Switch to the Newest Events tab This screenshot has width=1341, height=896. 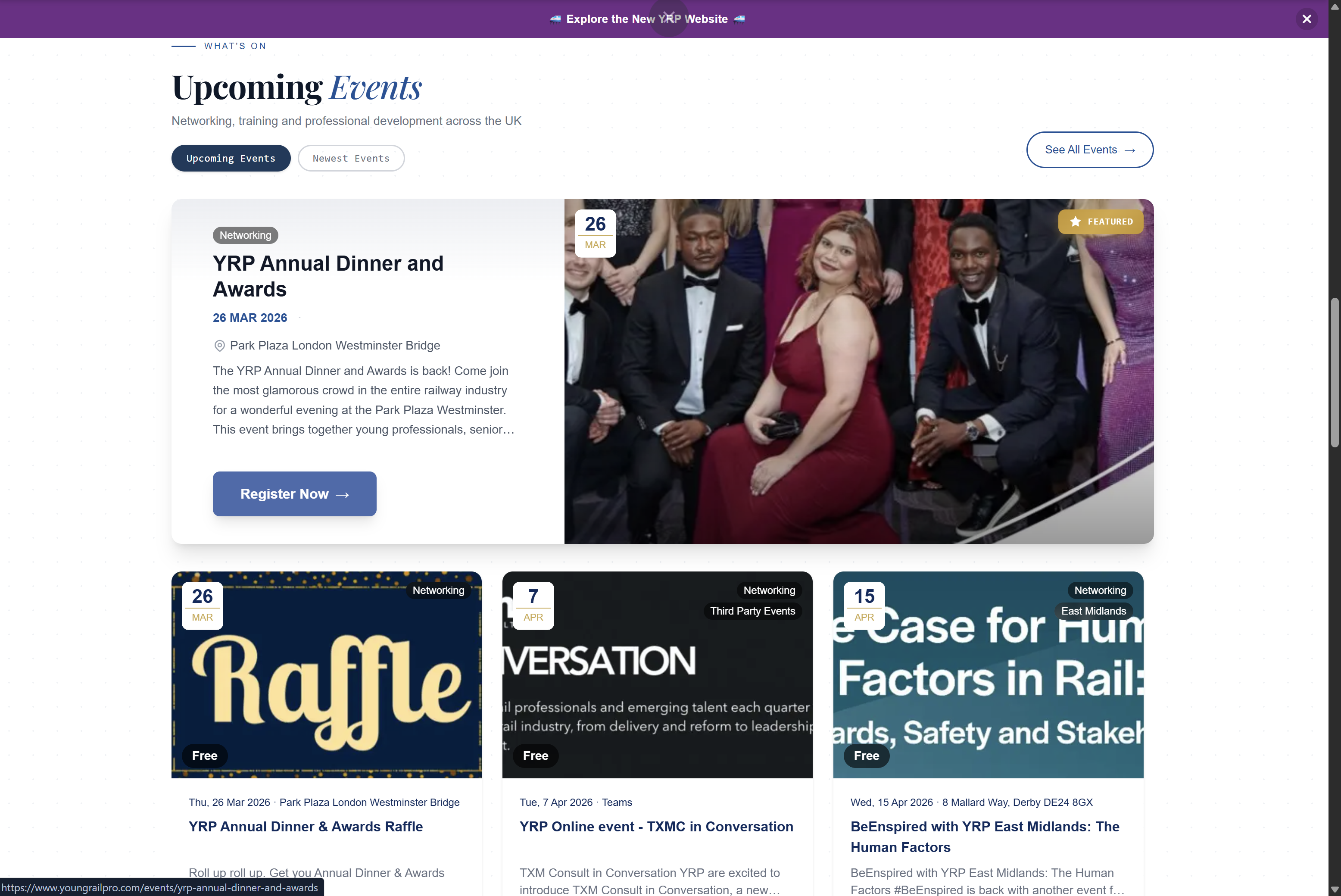click(x=351, y=158)
